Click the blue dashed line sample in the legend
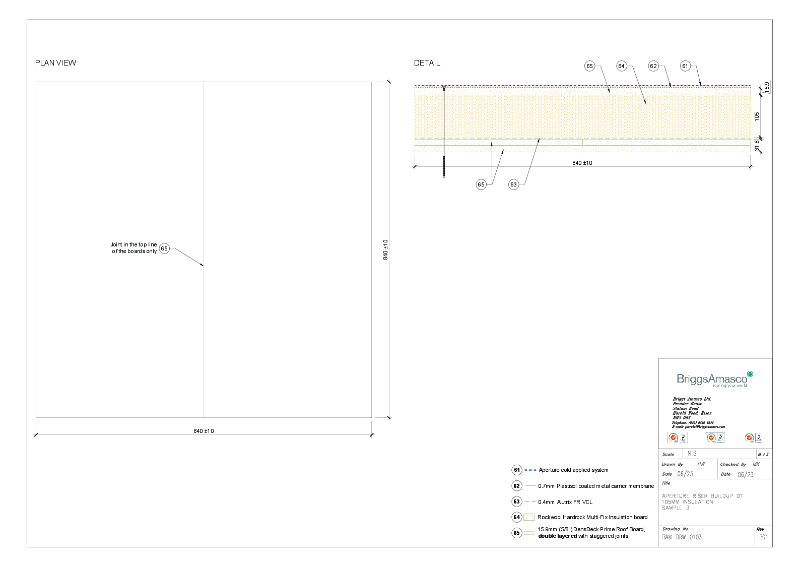Screen dimensions: 800x566 [x=530, y=470]
